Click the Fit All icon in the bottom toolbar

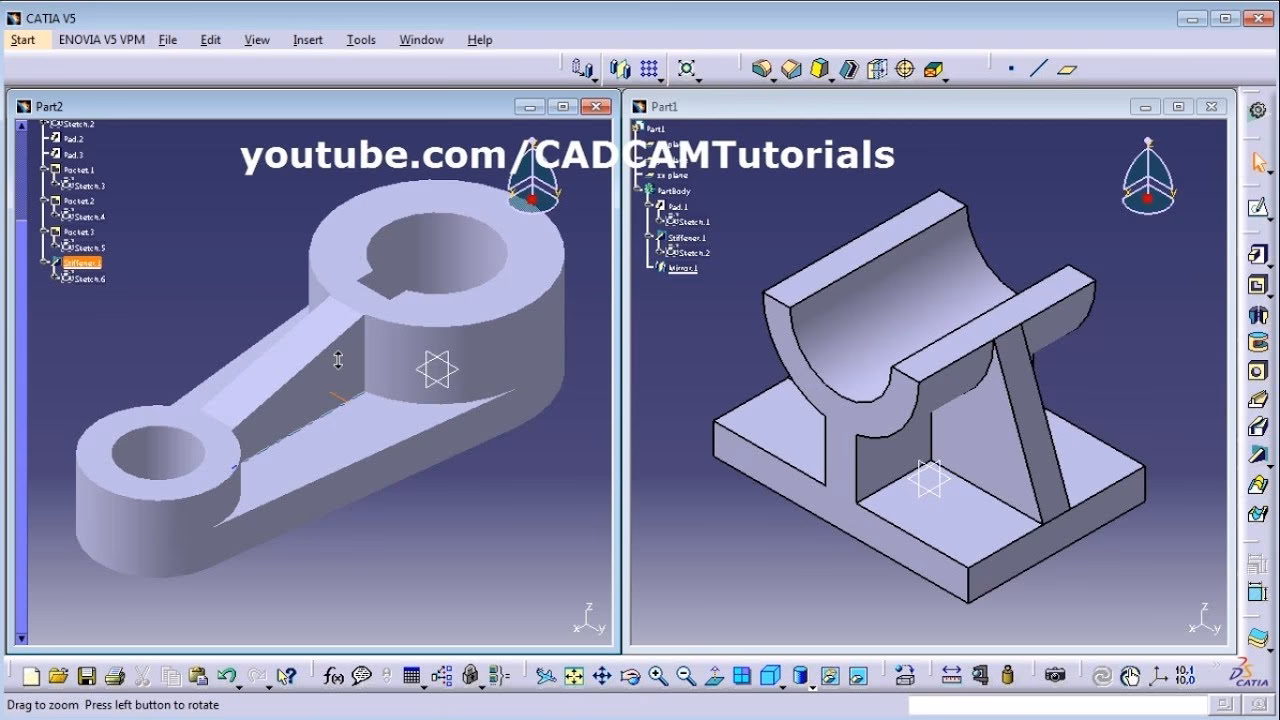[575, 675]
